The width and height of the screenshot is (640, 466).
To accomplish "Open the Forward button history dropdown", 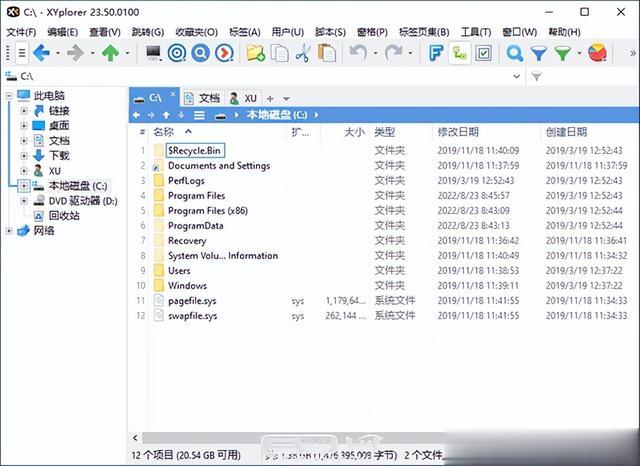I will pyautogui.click(x=92, y=53).
